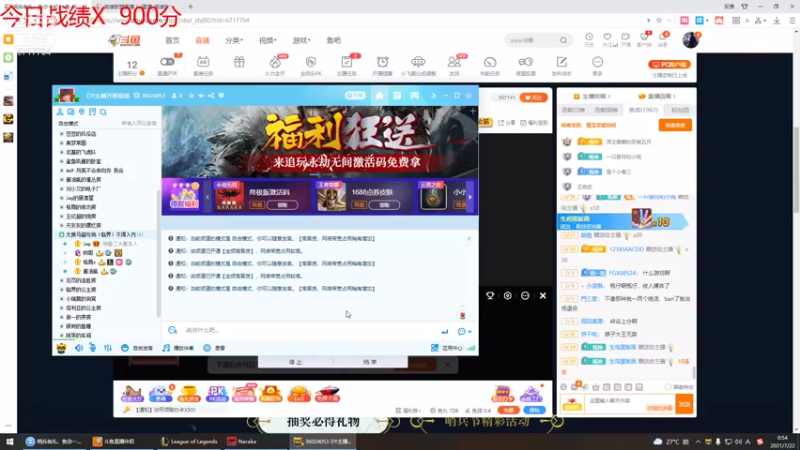Open the history clock icon in header

589,37
